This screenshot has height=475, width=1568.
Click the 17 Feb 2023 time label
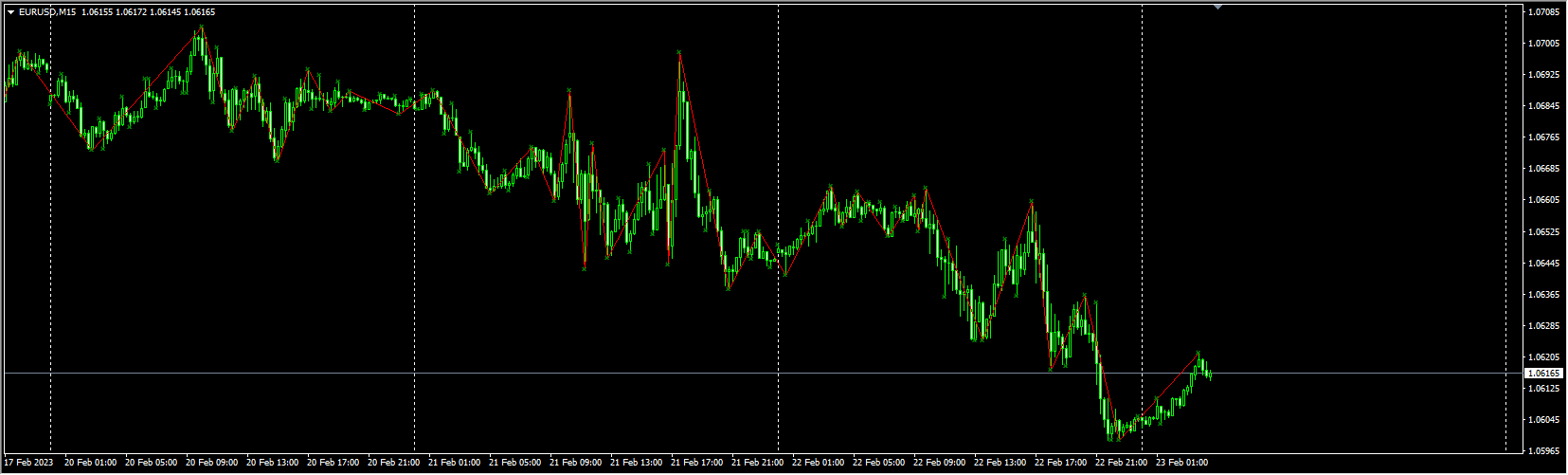point(28,463)
